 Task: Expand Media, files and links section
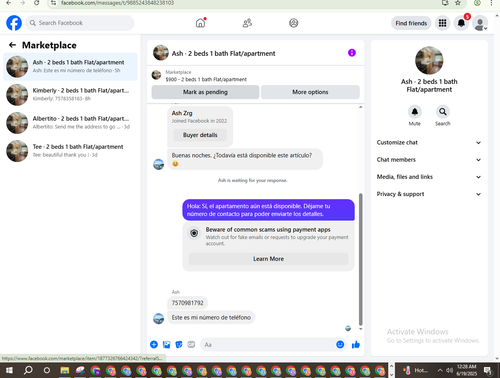pos(429,177)
